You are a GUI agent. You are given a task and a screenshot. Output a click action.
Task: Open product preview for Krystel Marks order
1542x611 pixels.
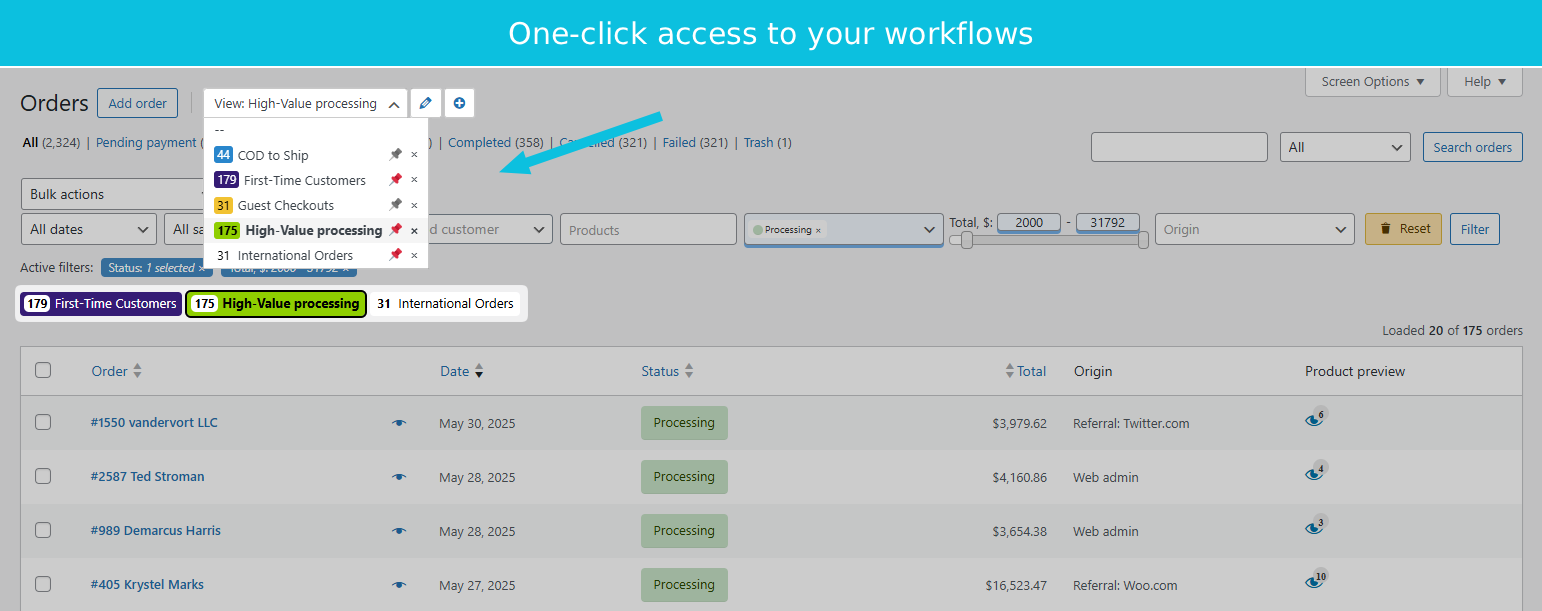(x=1314, y=583)
